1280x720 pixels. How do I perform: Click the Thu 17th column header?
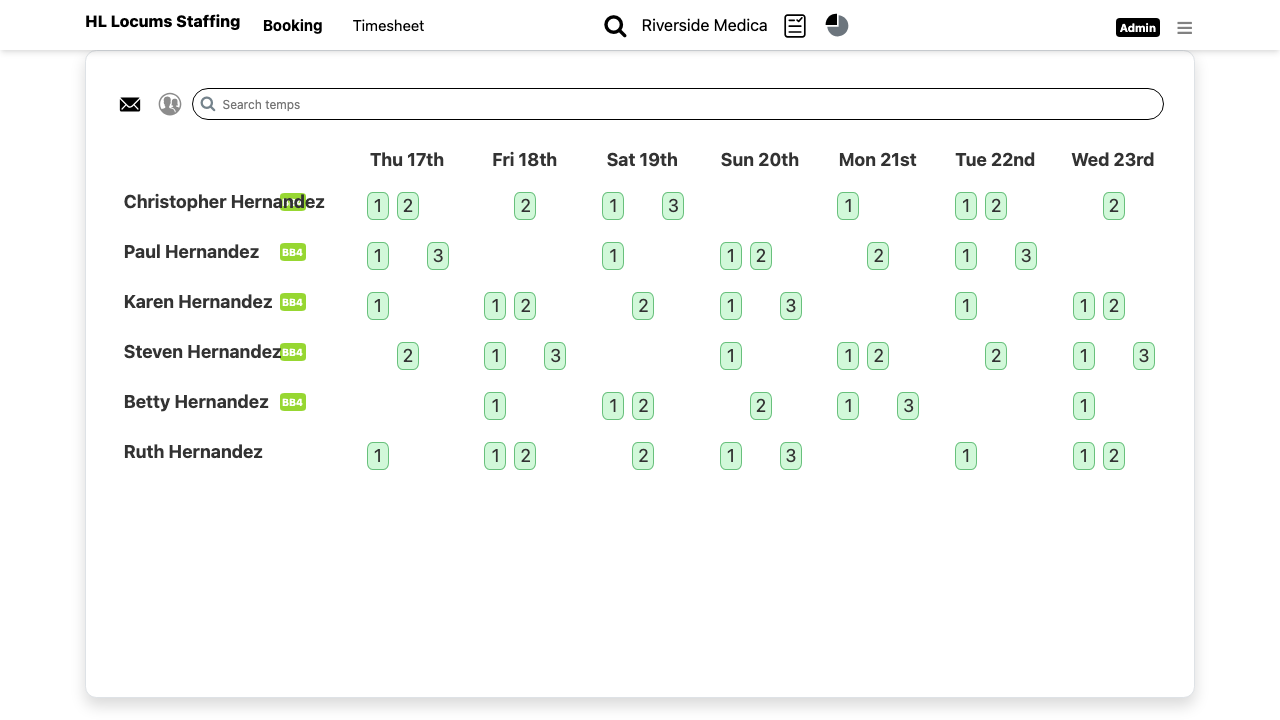click(407, 160)
